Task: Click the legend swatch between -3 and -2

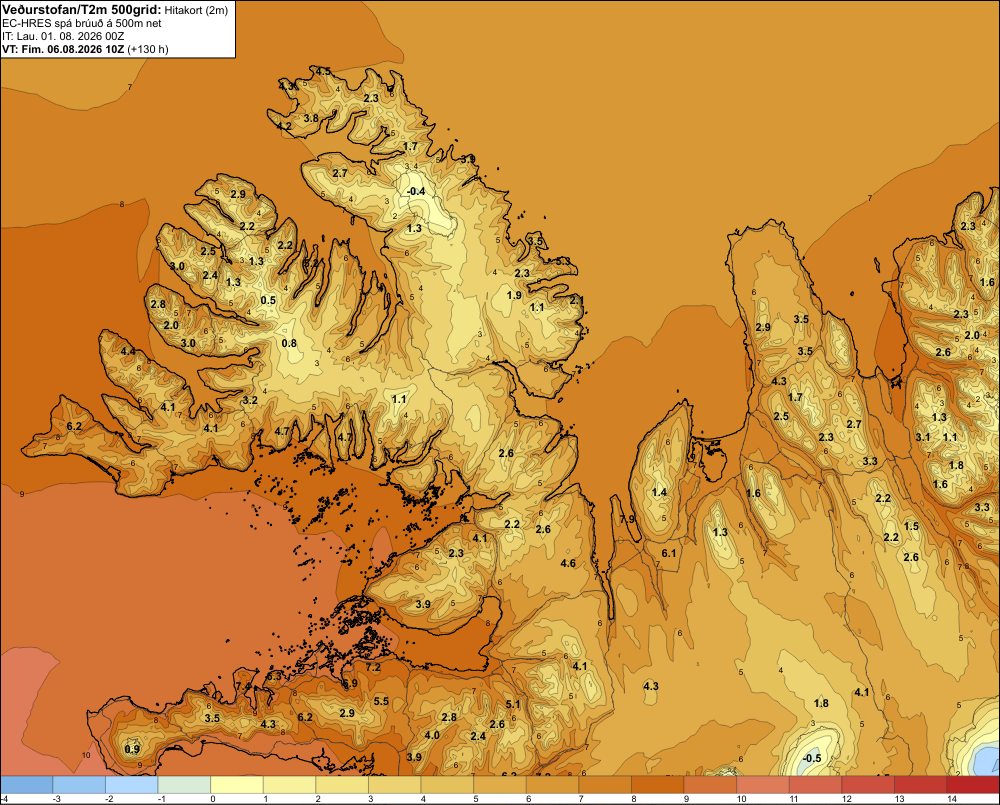Action: click(x=79, y=785)
